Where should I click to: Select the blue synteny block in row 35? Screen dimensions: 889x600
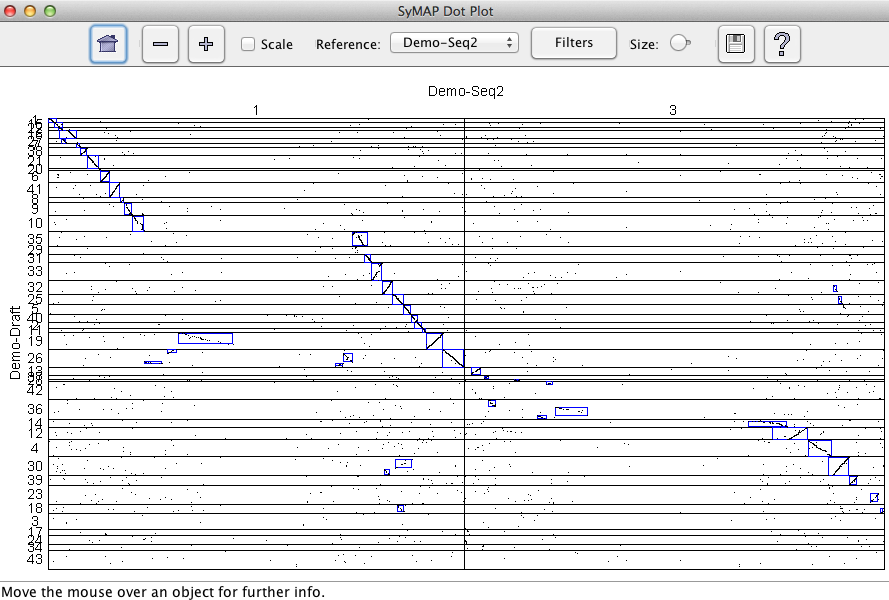(x=360, y=239)
